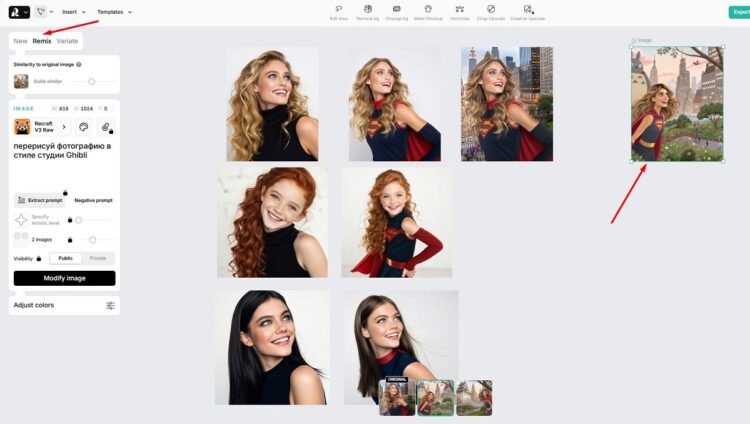Select the Ghibli-style cartoon superhero image
Screen dimensions: 750x424
(677, 104)
